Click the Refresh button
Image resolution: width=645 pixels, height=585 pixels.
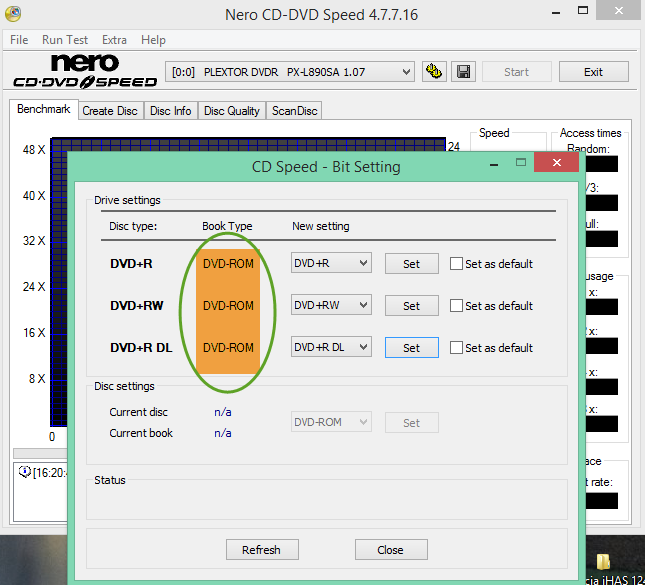[262, 550]
